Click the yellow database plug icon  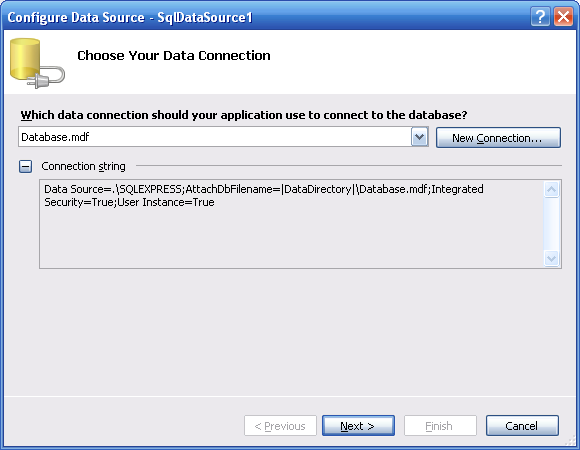tap(37, 63)
